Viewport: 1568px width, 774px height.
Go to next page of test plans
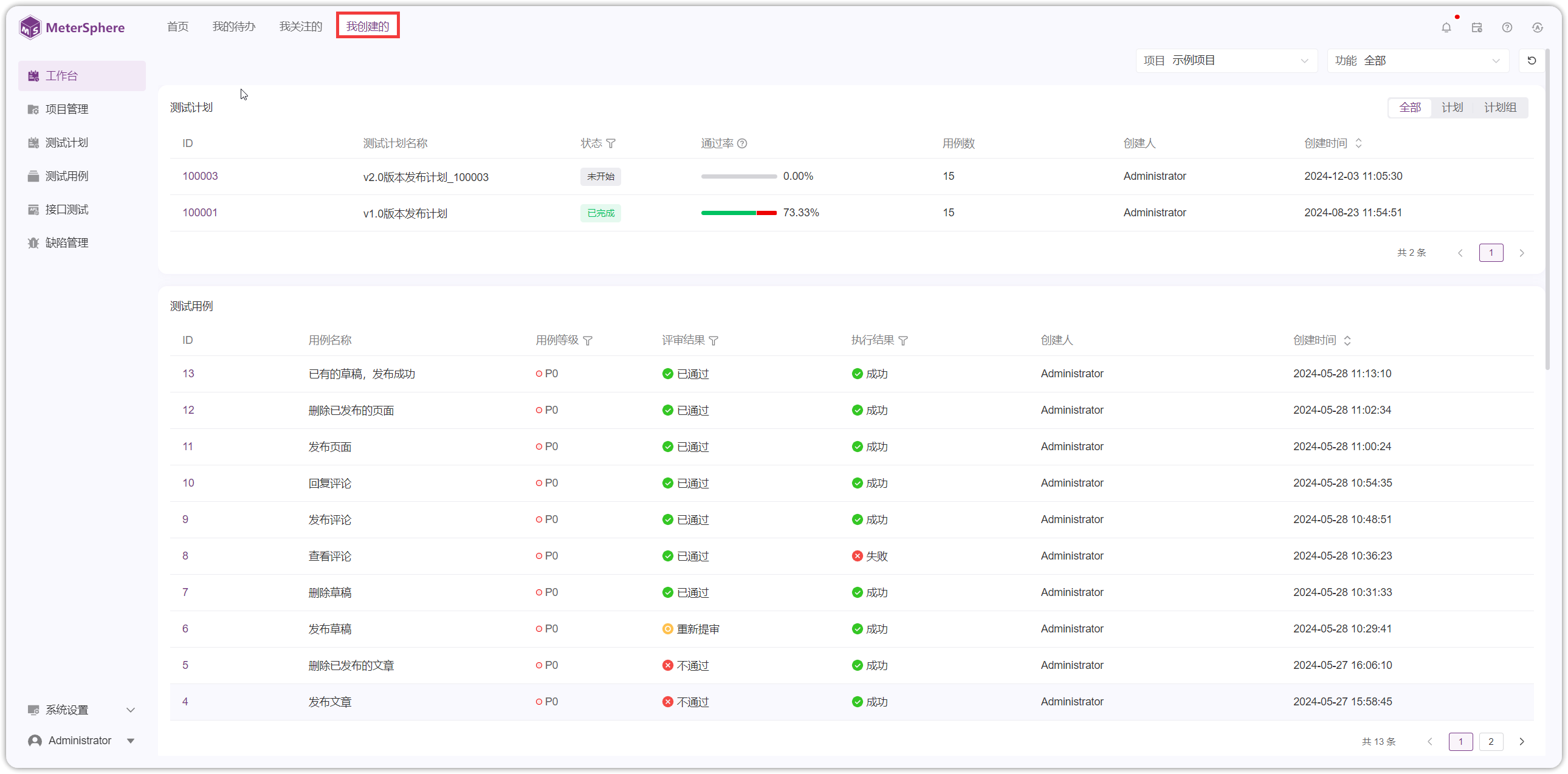tap(1521, 253)
